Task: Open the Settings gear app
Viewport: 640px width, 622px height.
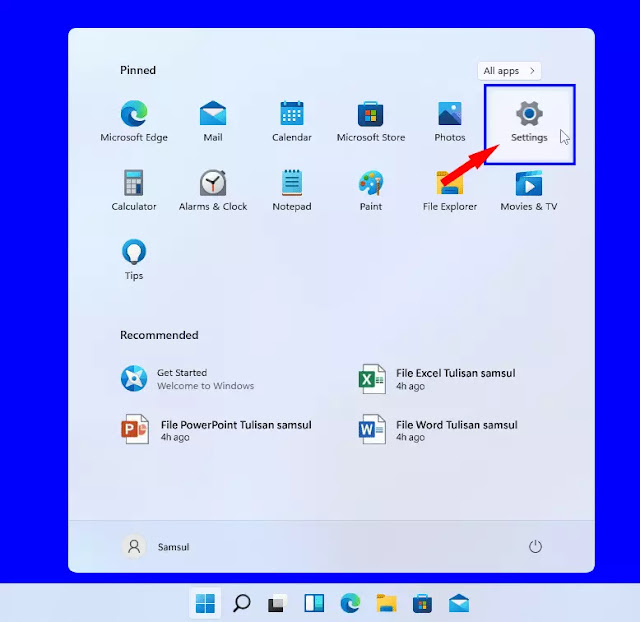Action: [x=529, y=124]
